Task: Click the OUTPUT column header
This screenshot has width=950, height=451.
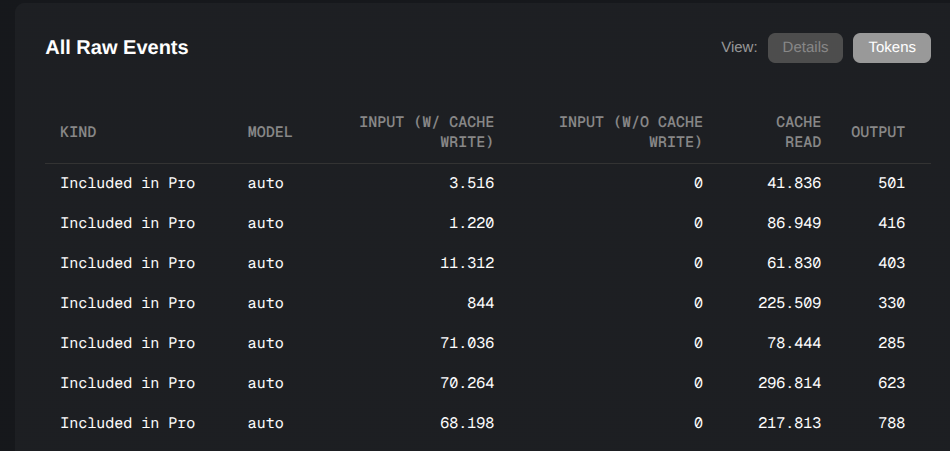Action: point(878,132)
